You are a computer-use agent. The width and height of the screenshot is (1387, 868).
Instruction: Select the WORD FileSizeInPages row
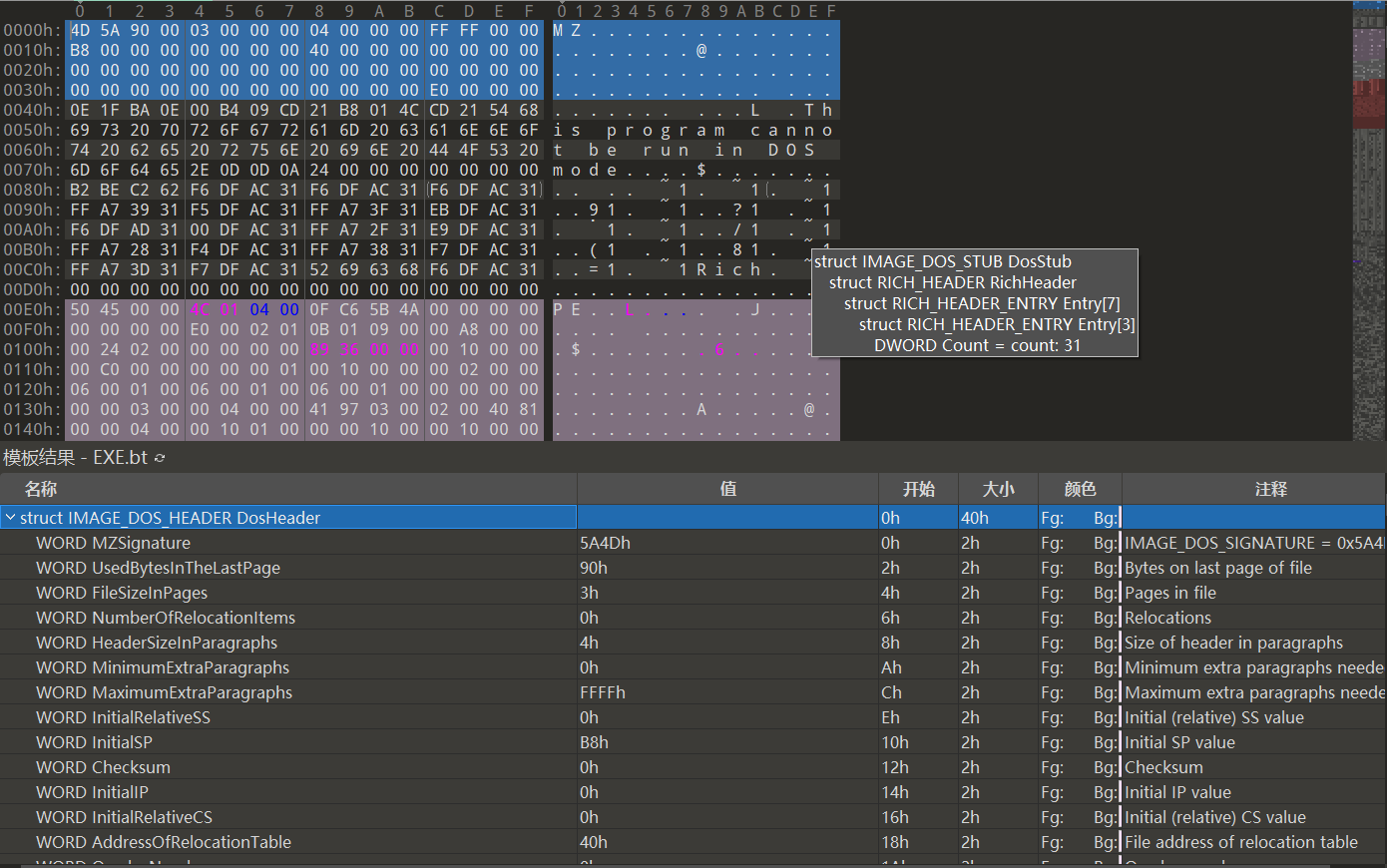(x=693, y=593)
